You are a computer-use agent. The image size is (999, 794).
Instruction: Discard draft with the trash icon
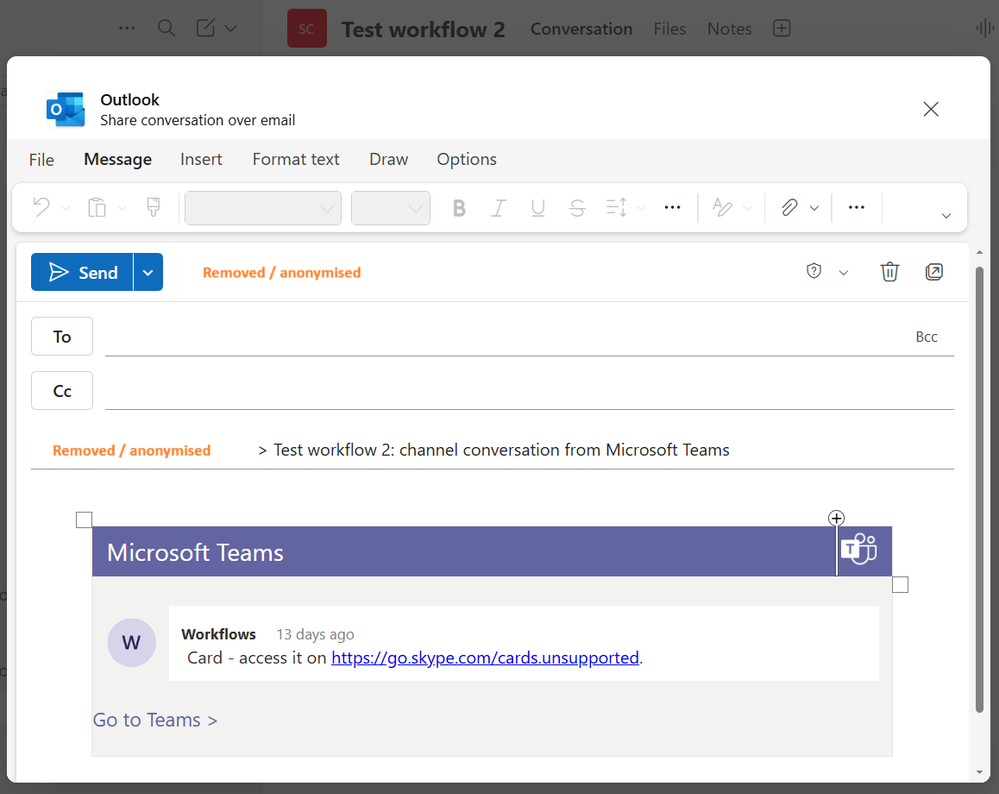click(889, 272)
